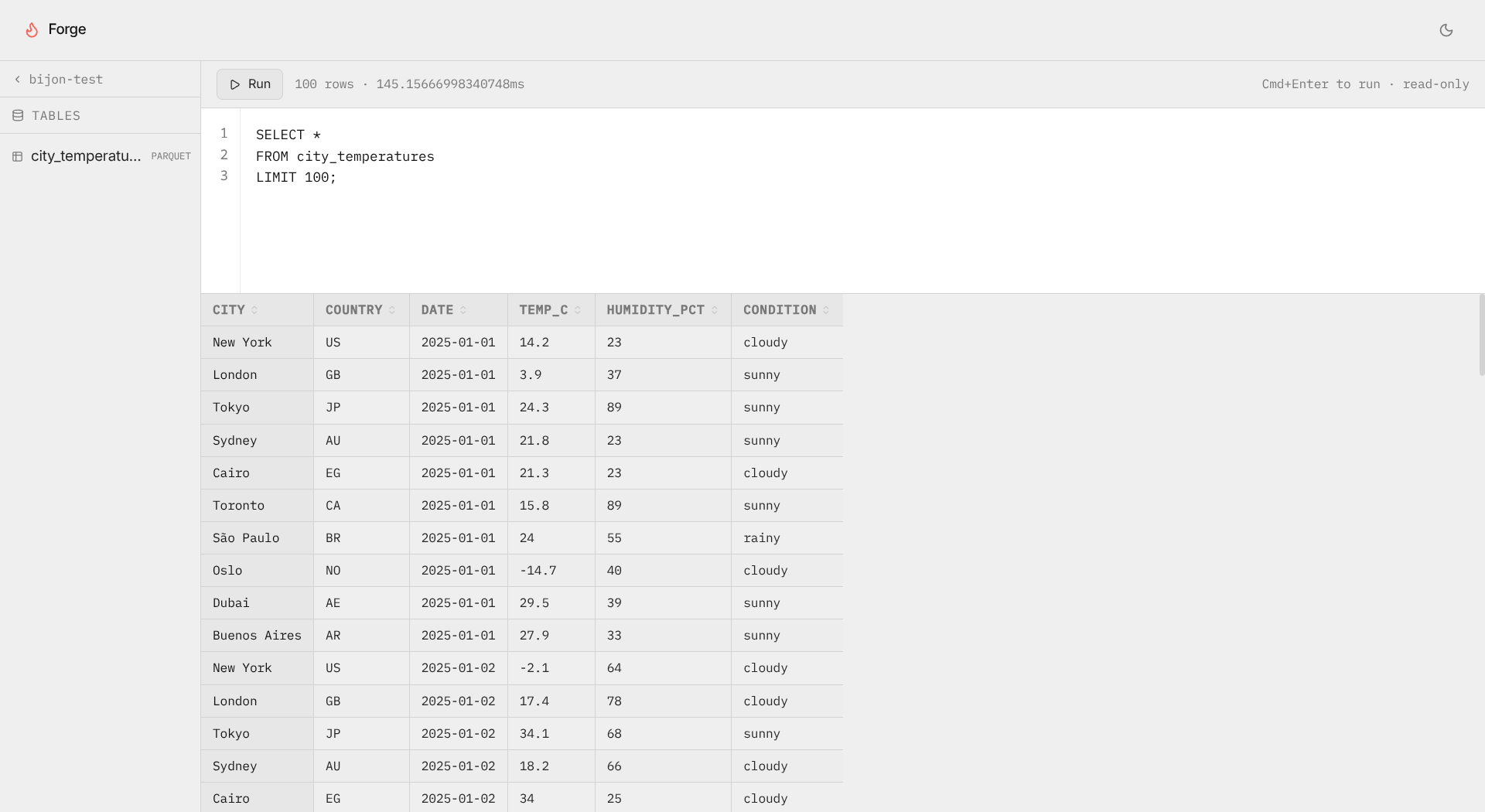Click the results panel vertical scrollbar
Screen dimensions: 1485x812
click(x=1481, y=334)
